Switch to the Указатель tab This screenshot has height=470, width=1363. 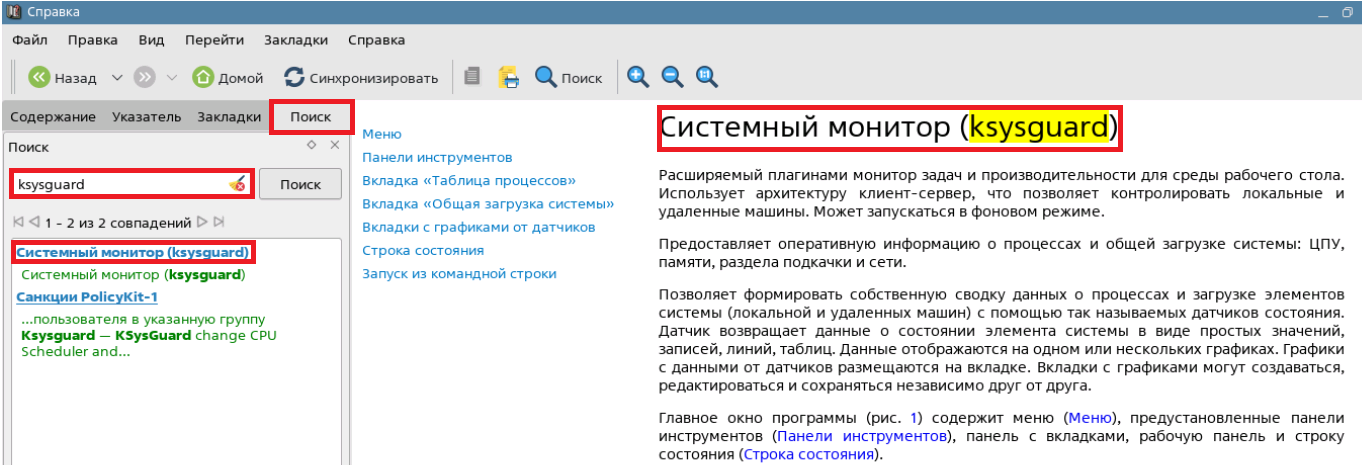pyautogui.click(x=147, y=117)
